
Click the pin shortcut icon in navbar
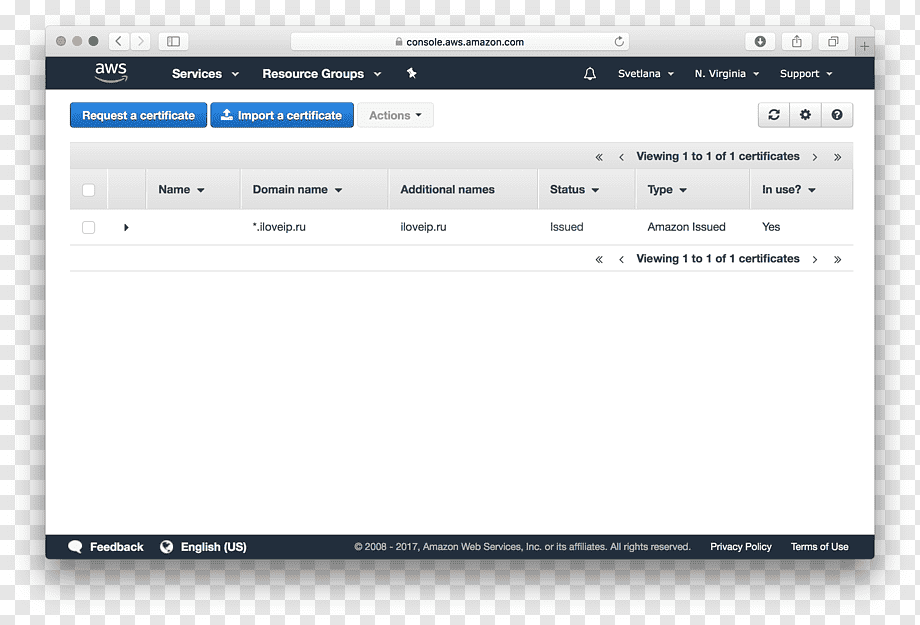pyautogui.click(x=411, y=73)
